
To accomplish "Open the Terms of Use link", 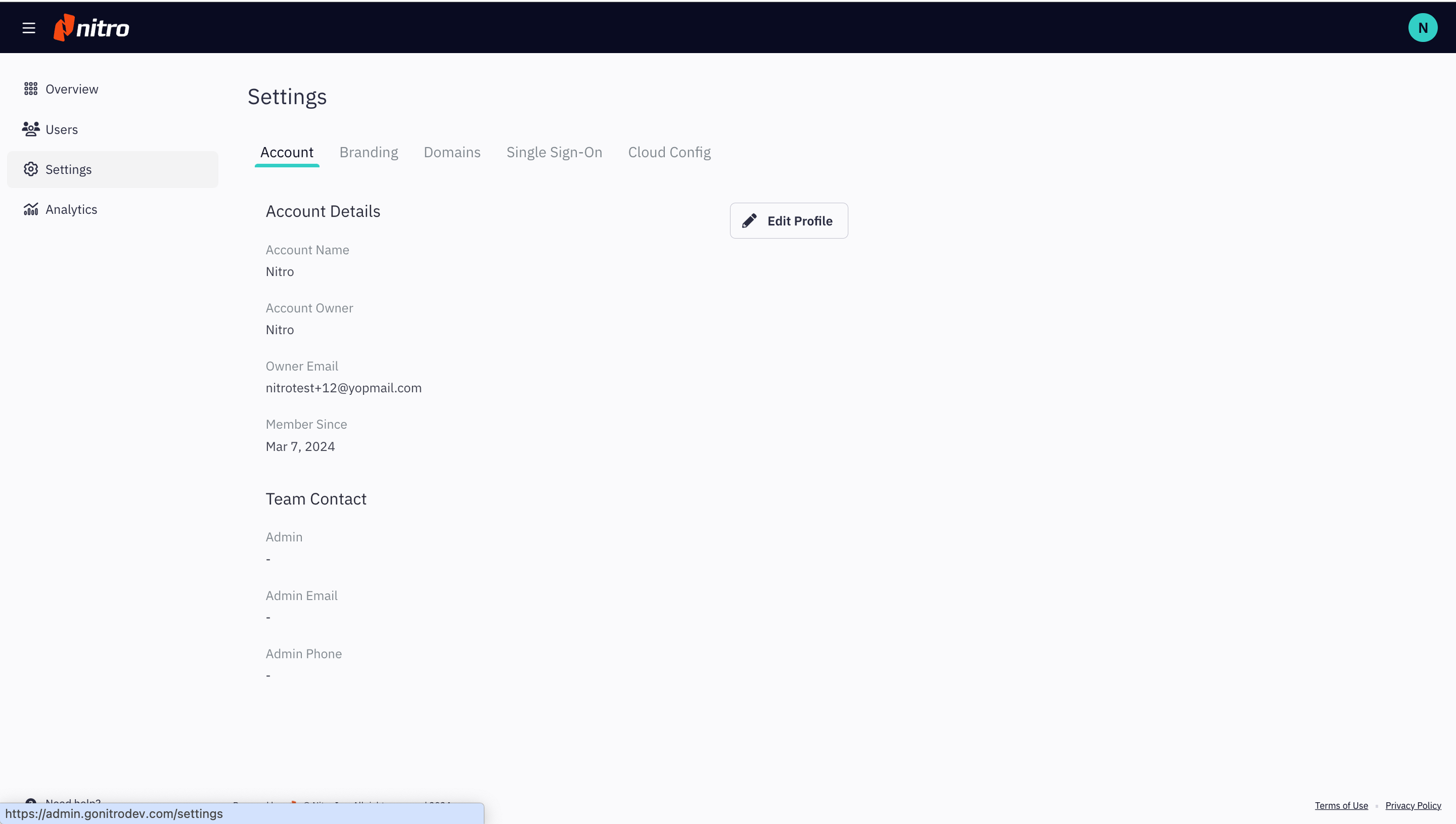I will click(1341, 805).
